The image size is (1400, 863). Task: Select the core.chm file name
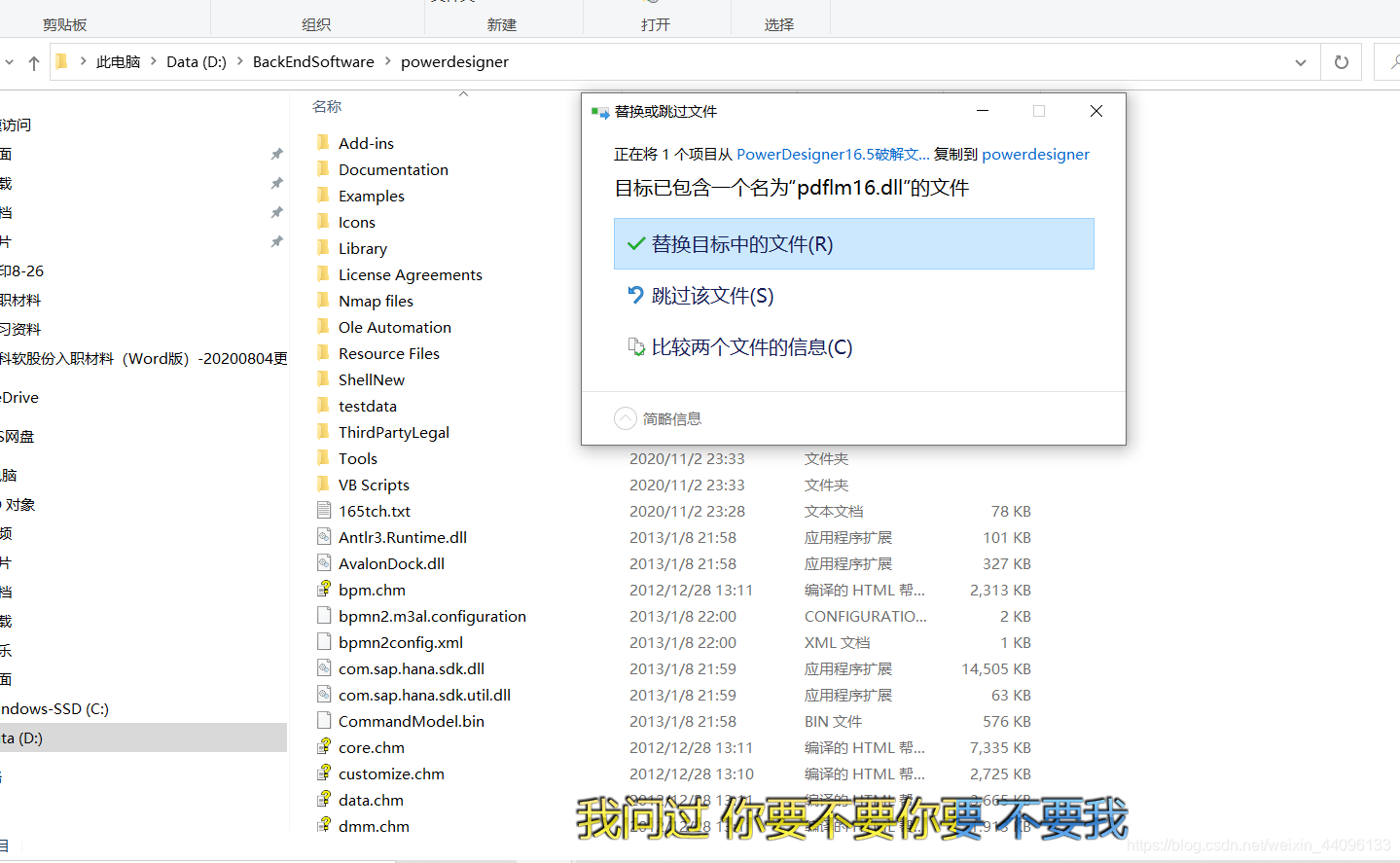click(x=372, y=747)
